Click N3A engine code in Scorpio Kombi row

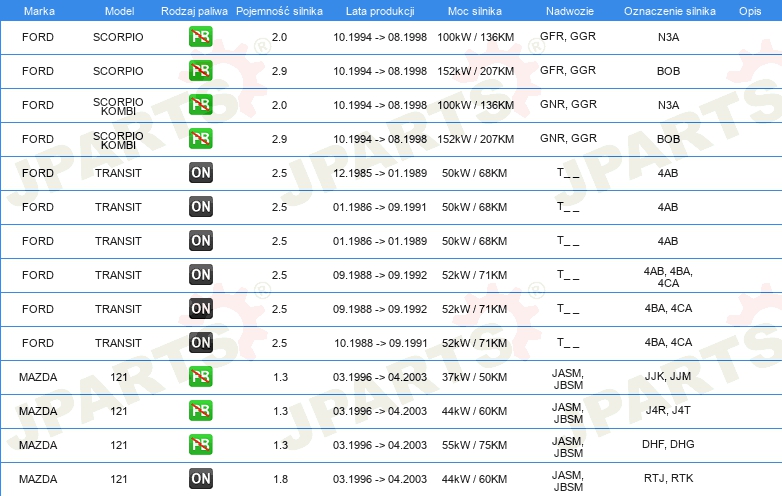pos(668,105)
